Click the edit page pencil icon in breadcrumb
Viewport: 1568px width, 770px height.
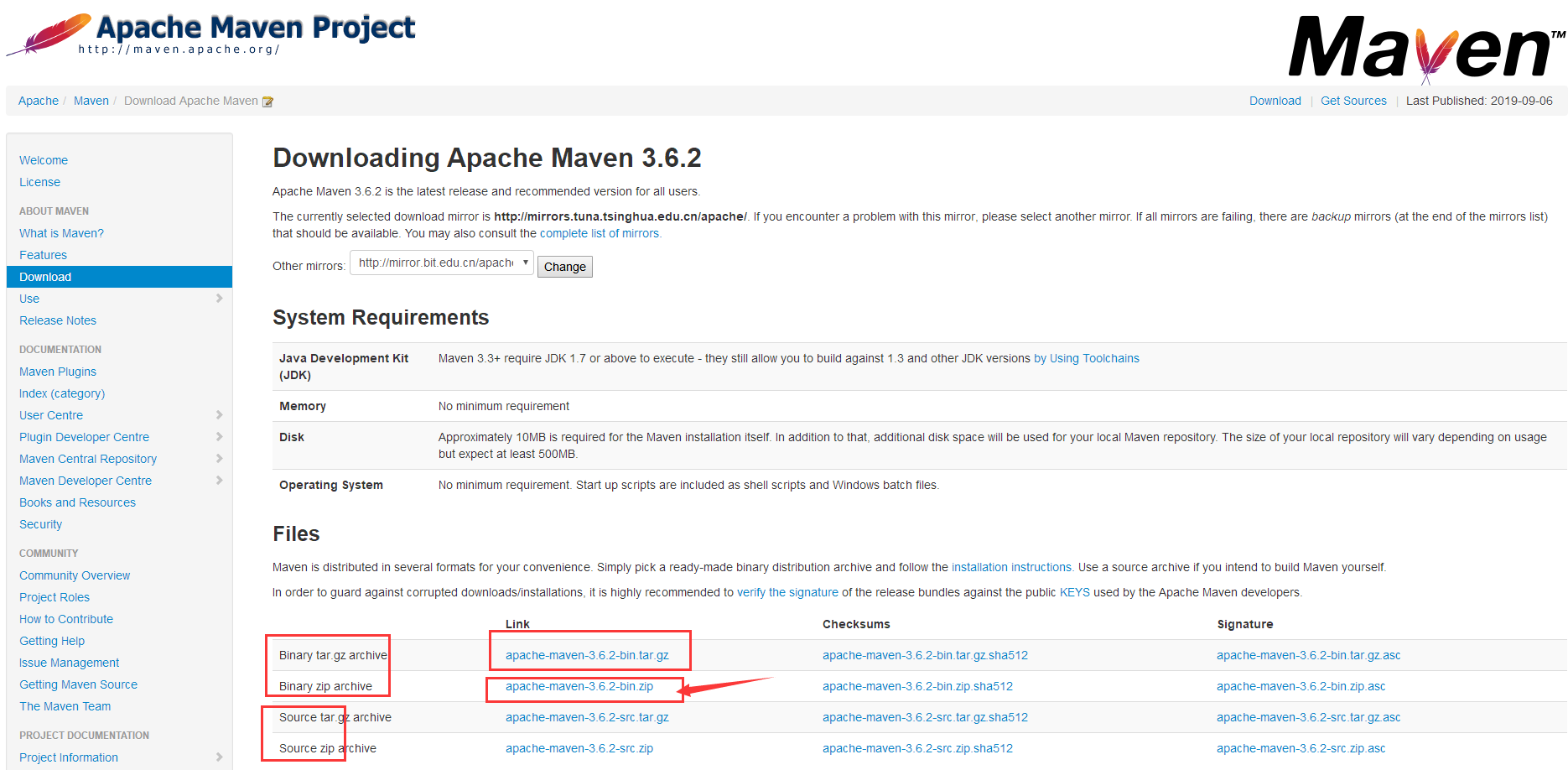pos(267,101)
